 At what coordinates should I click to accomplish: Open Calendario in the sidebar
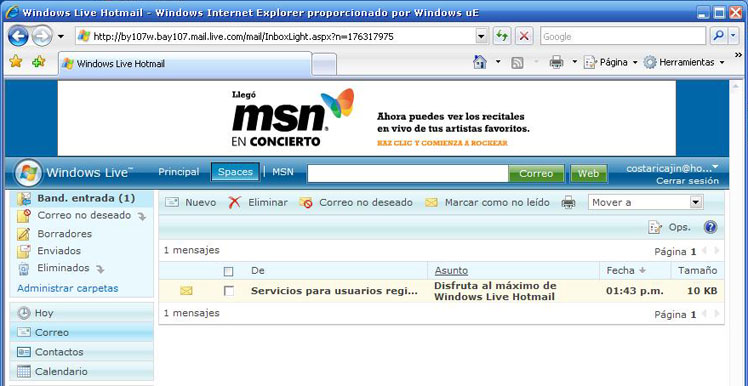[x=81, y=371]
